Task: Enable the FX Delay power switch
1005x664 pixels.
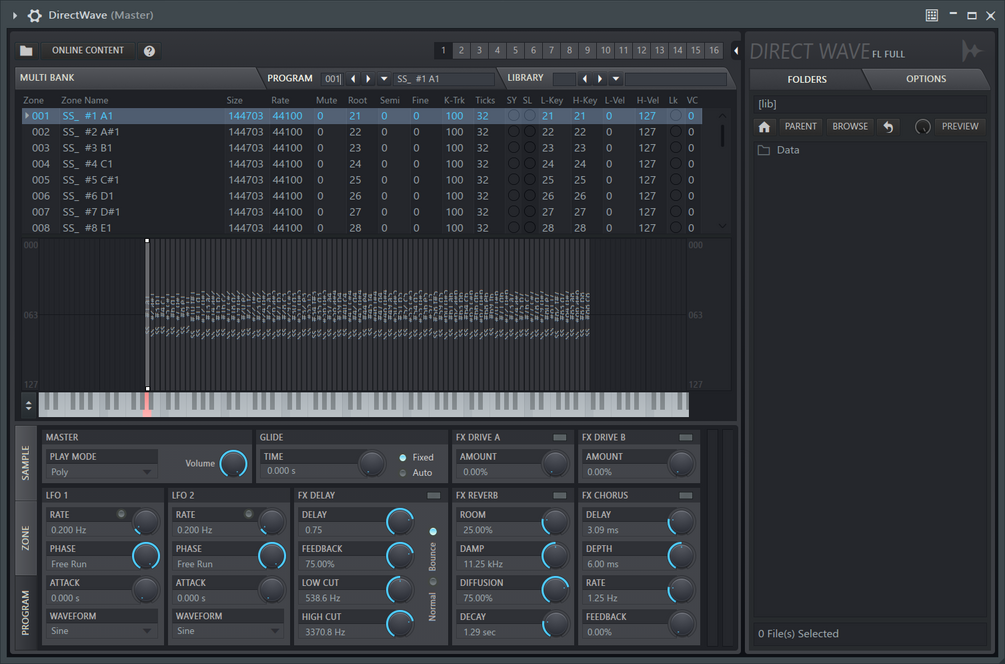Action: click(x=434, y=495)
